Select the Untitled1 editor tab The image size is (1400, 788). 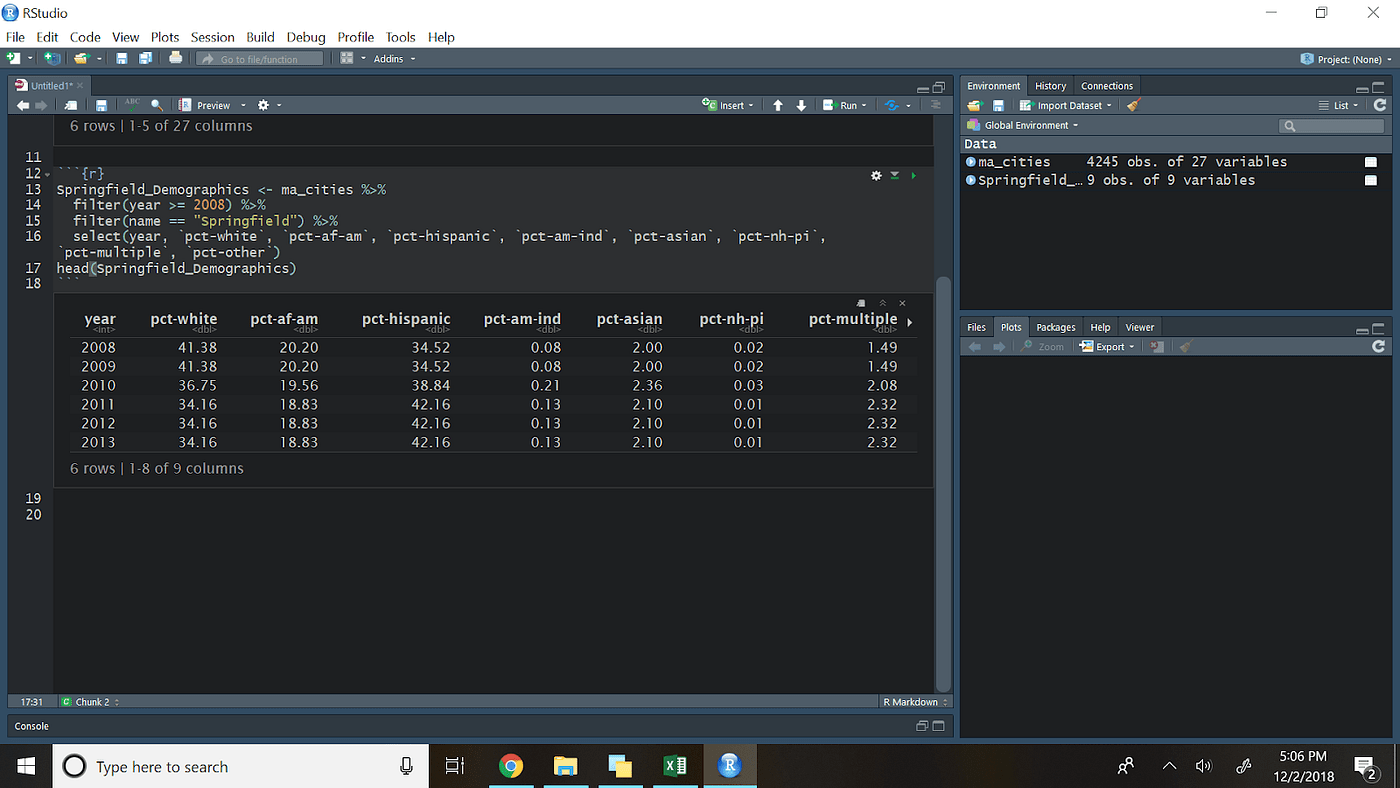pyautogui.click(x=50, y=86)
